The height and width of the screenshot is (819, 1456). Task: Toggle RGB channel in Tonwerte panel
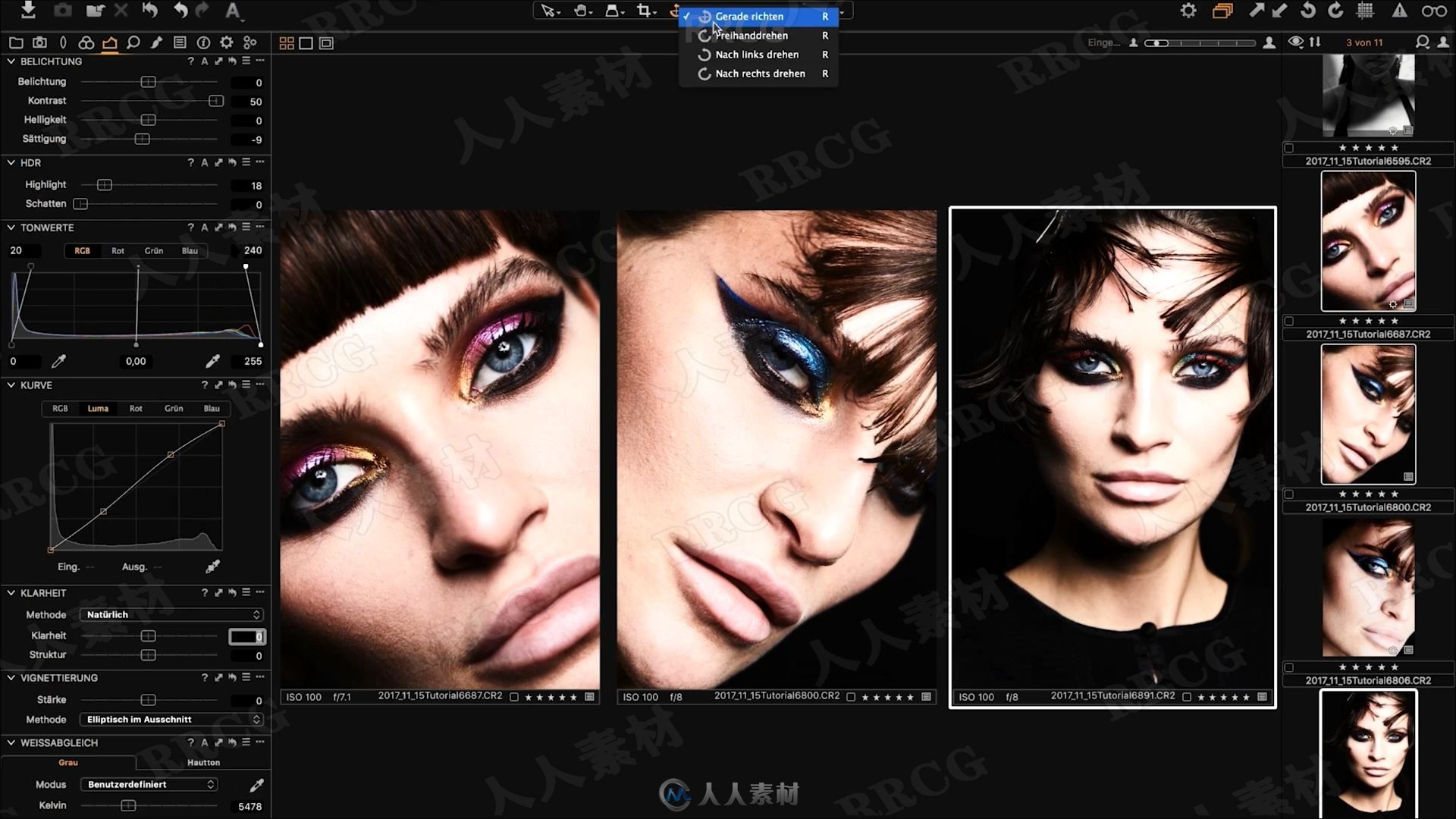[x=81, y=250]
